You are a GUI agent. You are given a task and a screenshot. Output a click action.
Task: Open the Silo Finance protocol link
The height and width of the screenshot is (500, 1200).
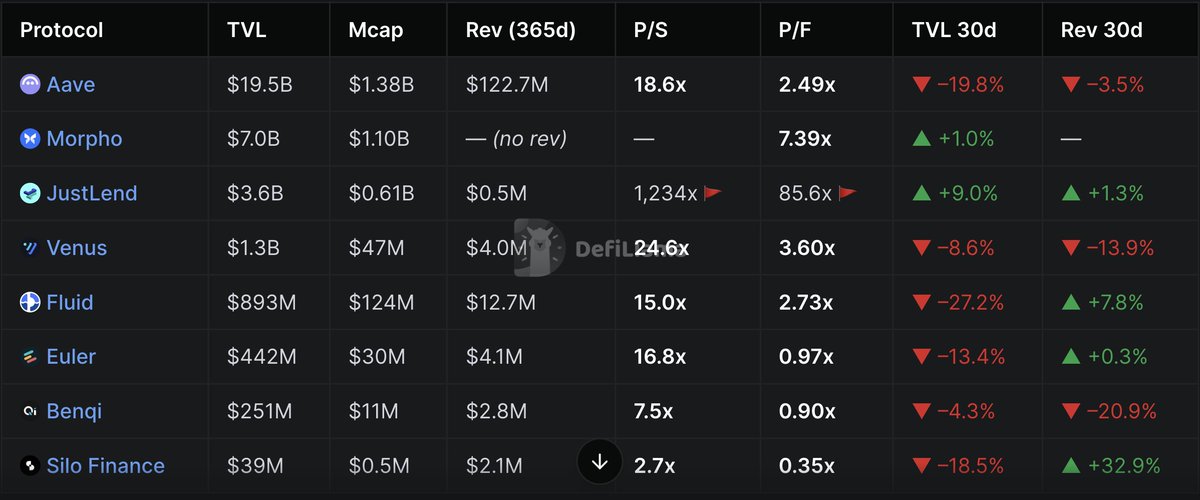(106, 466)
